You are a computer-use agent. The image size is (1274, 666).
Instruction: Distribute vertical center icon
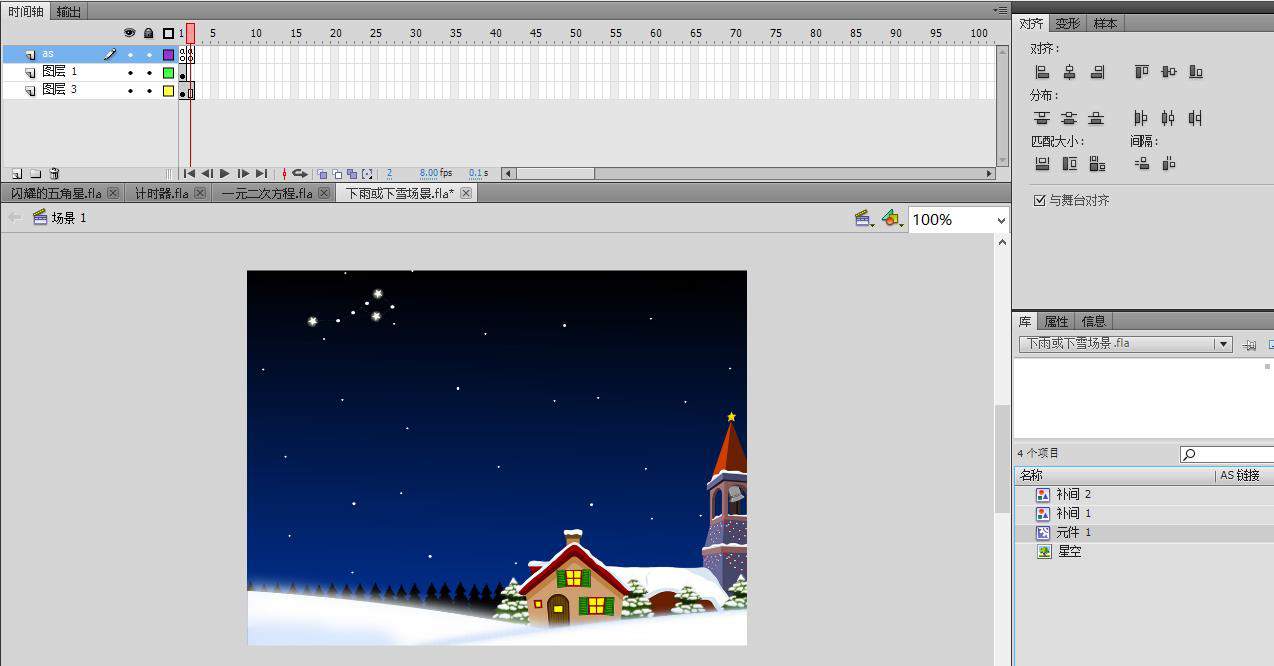coord(1069,118)
